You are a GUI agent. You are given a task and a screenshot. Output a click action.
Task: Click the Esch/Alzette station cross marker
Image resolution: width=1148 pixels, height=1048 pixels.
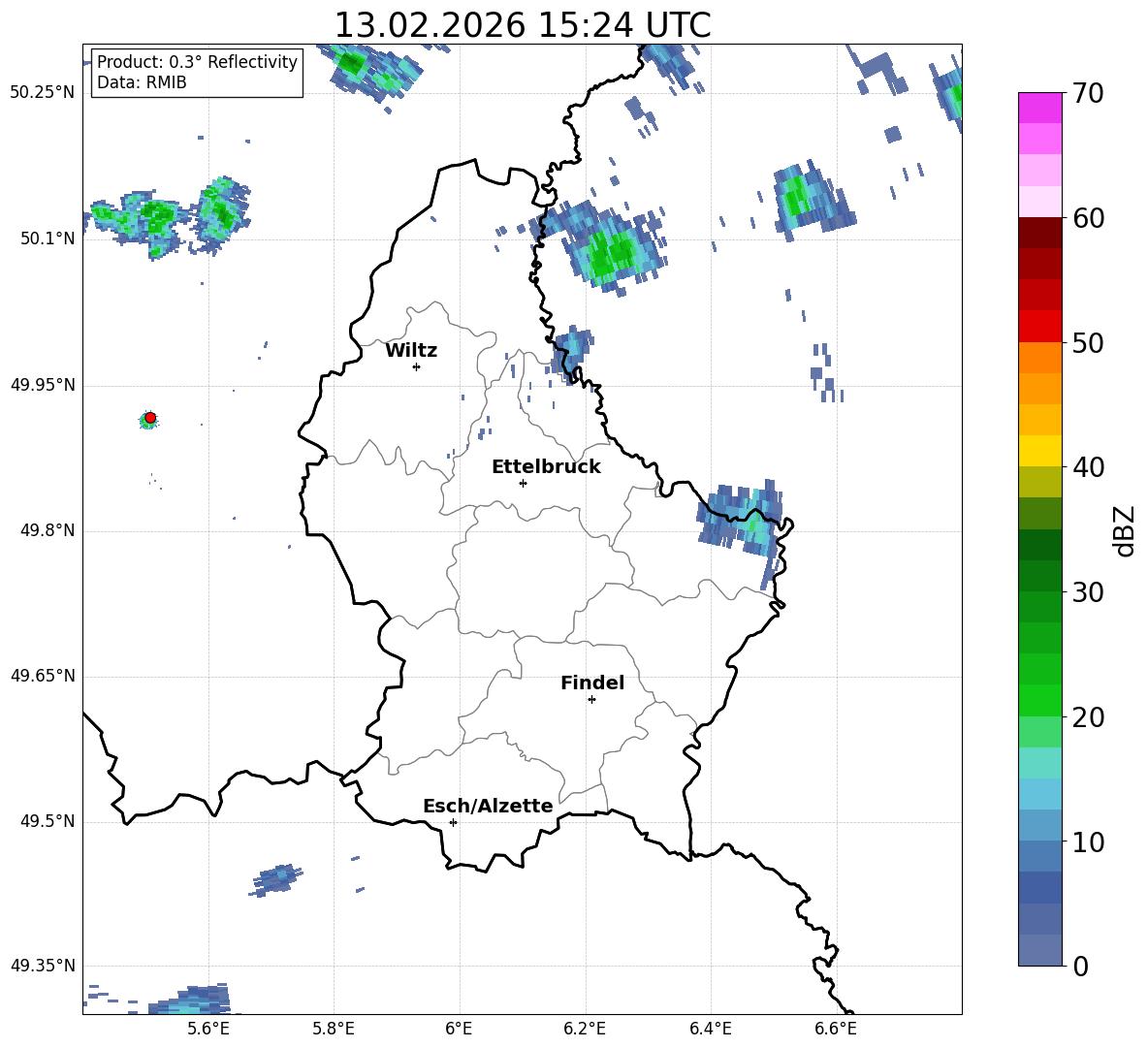click(453, 822)
